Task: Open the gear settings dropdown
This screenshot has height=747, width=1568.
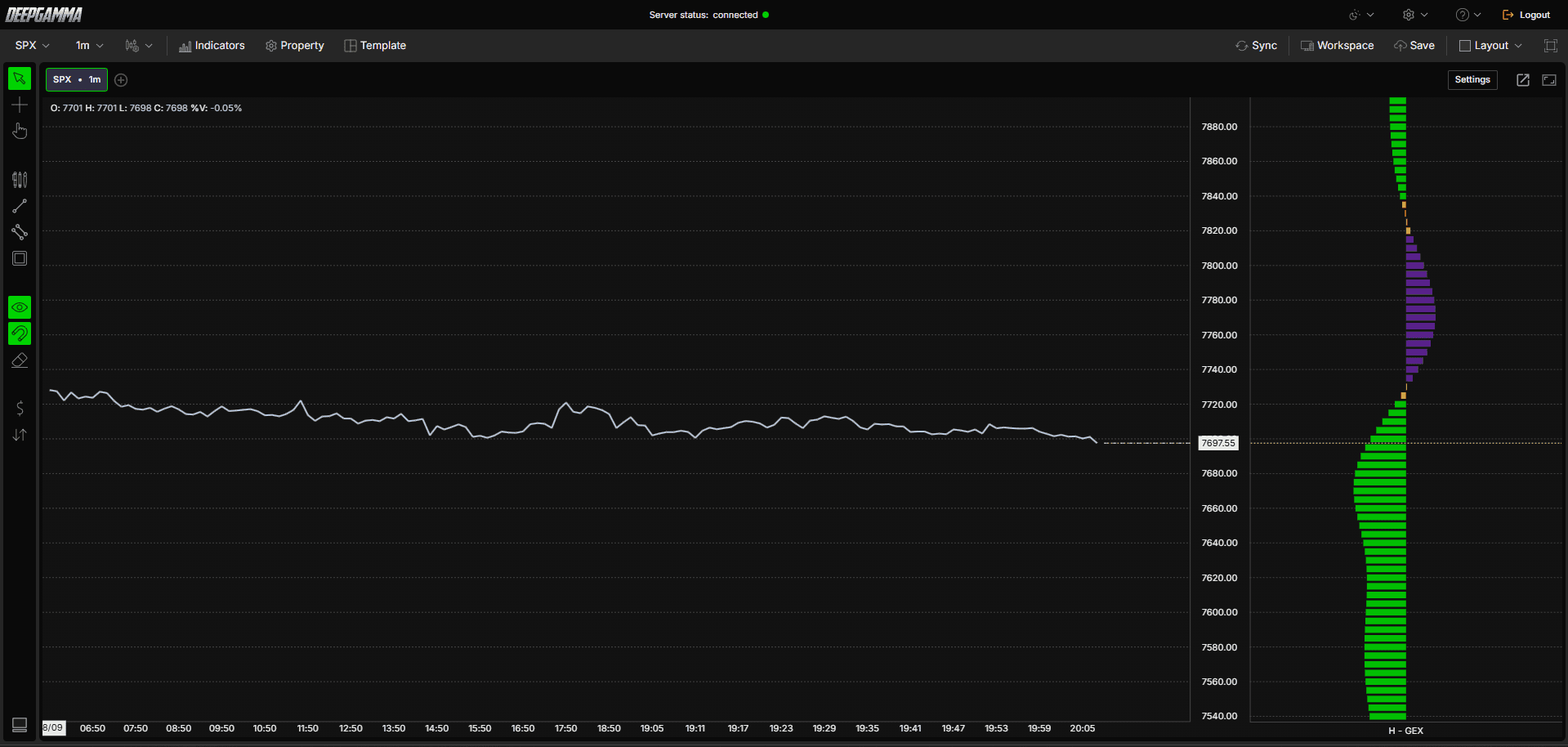Action: tap(1415, 15)
